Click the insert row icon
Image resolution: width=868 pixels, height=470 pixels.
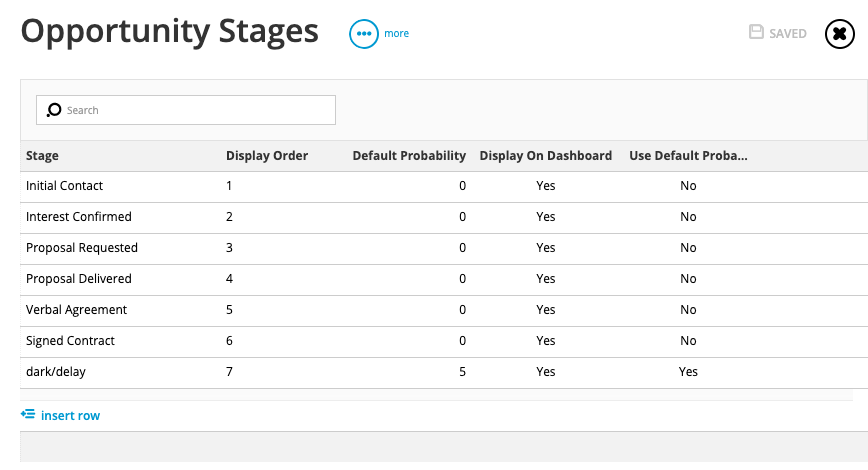(28, 414)
